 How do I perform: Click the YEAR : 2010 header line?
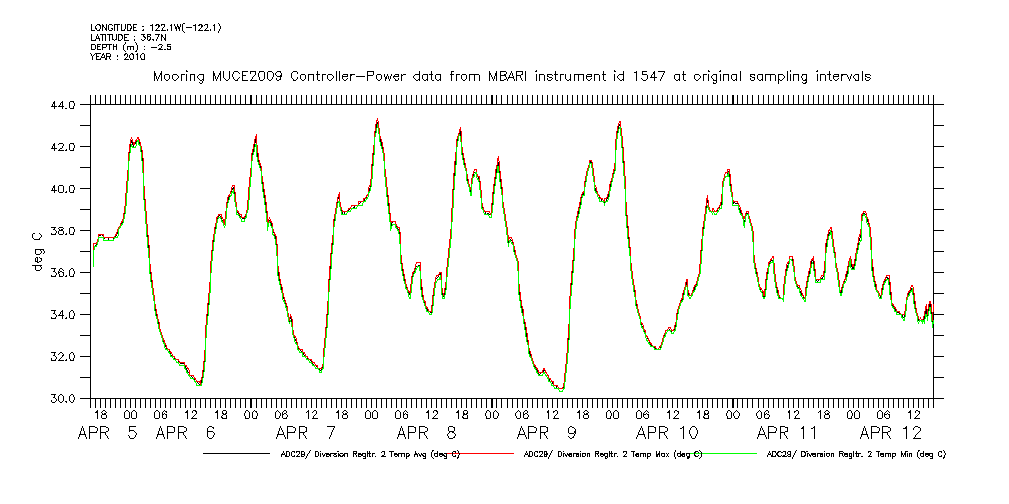click(x=118, y=56)
